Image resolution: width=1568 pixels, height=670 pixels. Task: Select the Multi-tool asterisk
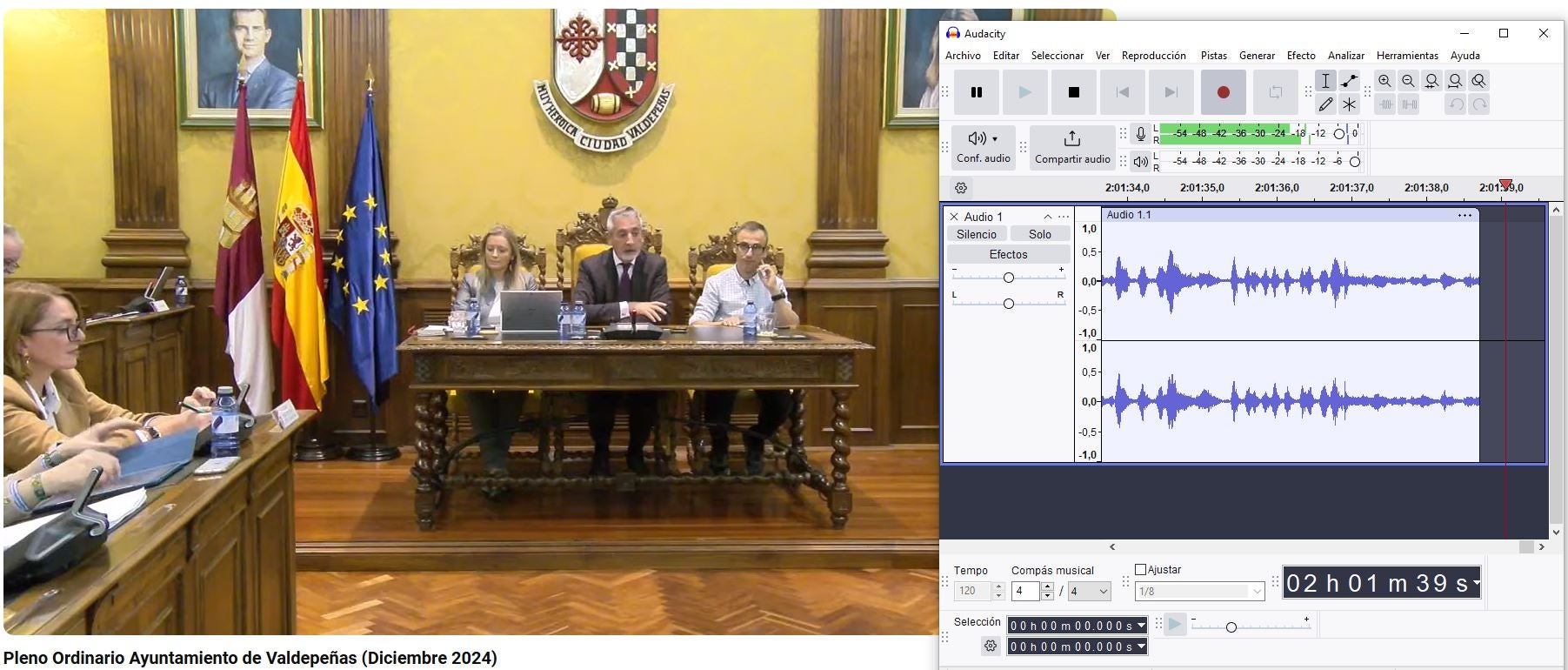[1349, 104]
